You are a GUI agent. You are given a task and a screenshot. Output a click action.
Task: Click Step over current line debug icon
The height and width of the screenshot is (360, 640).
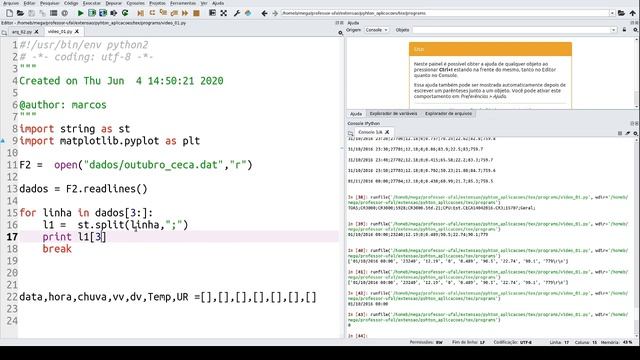(x=152, y=13)
